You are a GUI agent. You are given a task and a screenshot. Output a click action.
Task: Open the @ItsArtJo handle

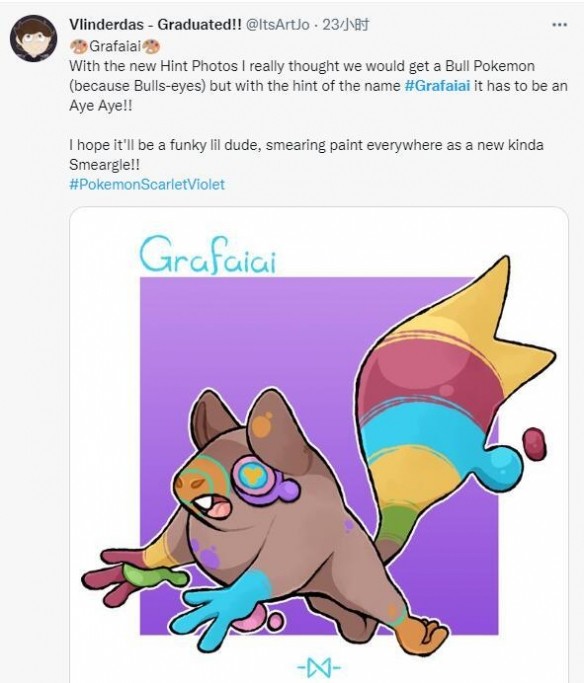(278, 25)
